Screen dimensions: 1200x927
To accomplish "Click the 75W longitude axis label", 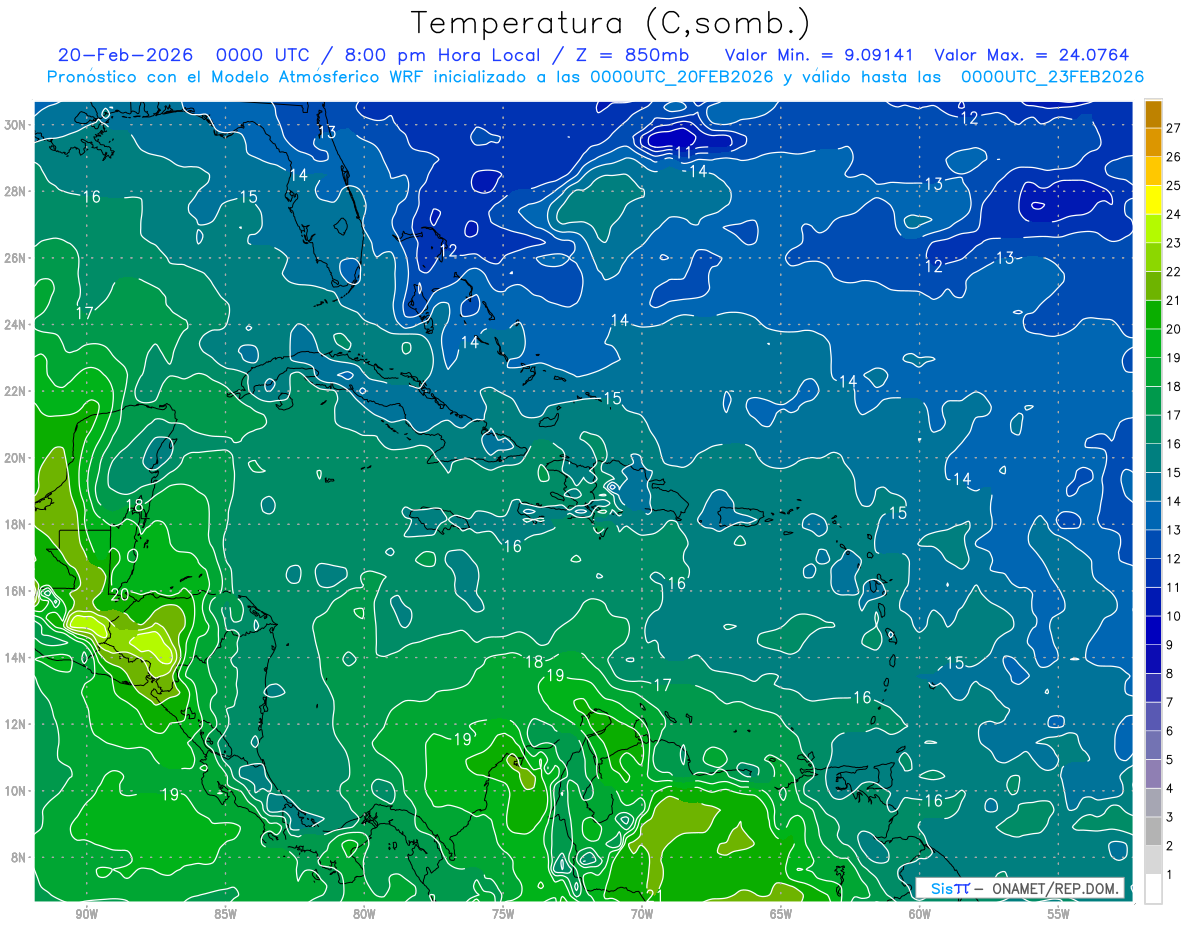I will pos(503,914).
